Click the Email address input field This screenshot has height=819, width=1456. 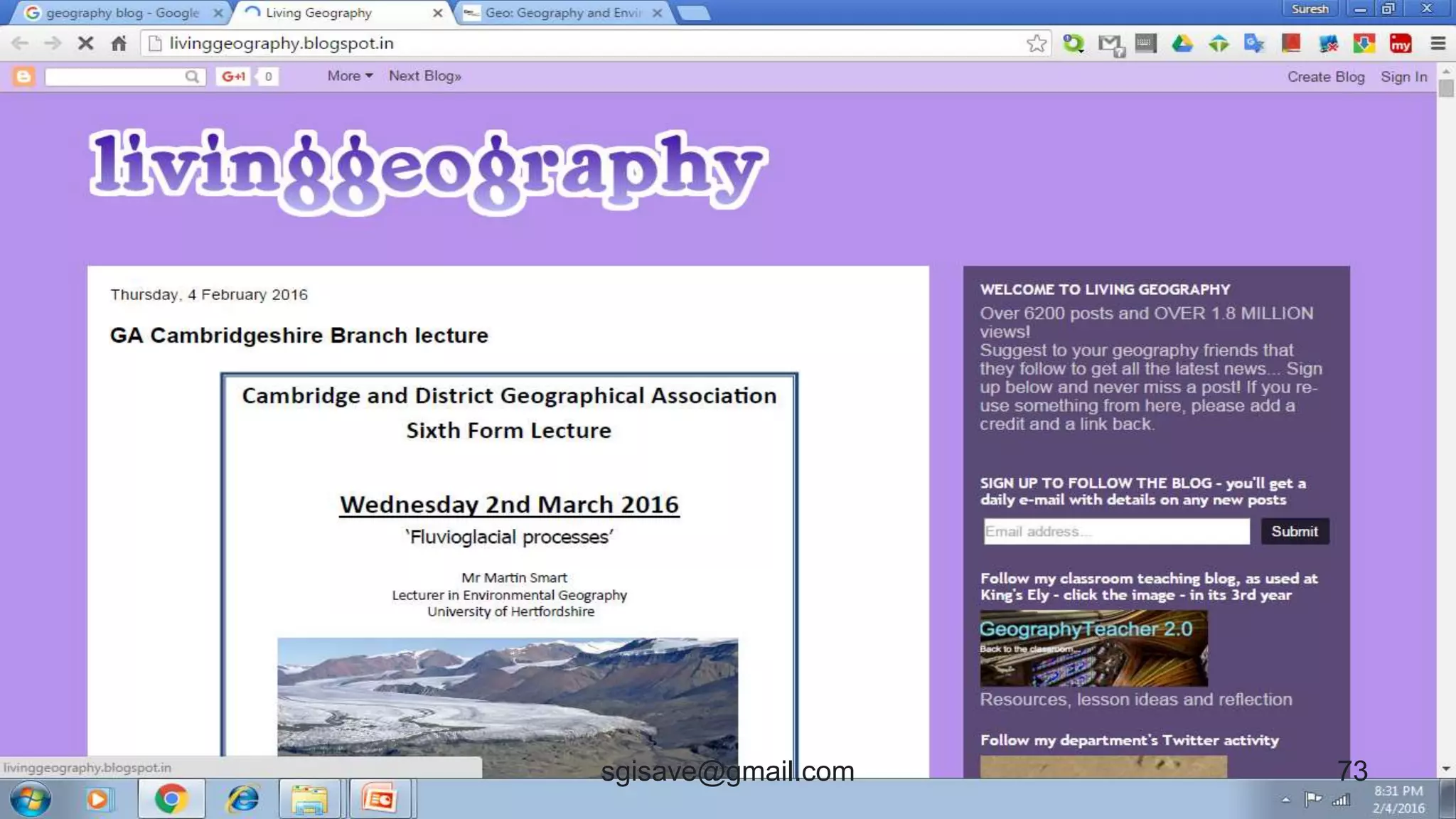point(1116,531)
